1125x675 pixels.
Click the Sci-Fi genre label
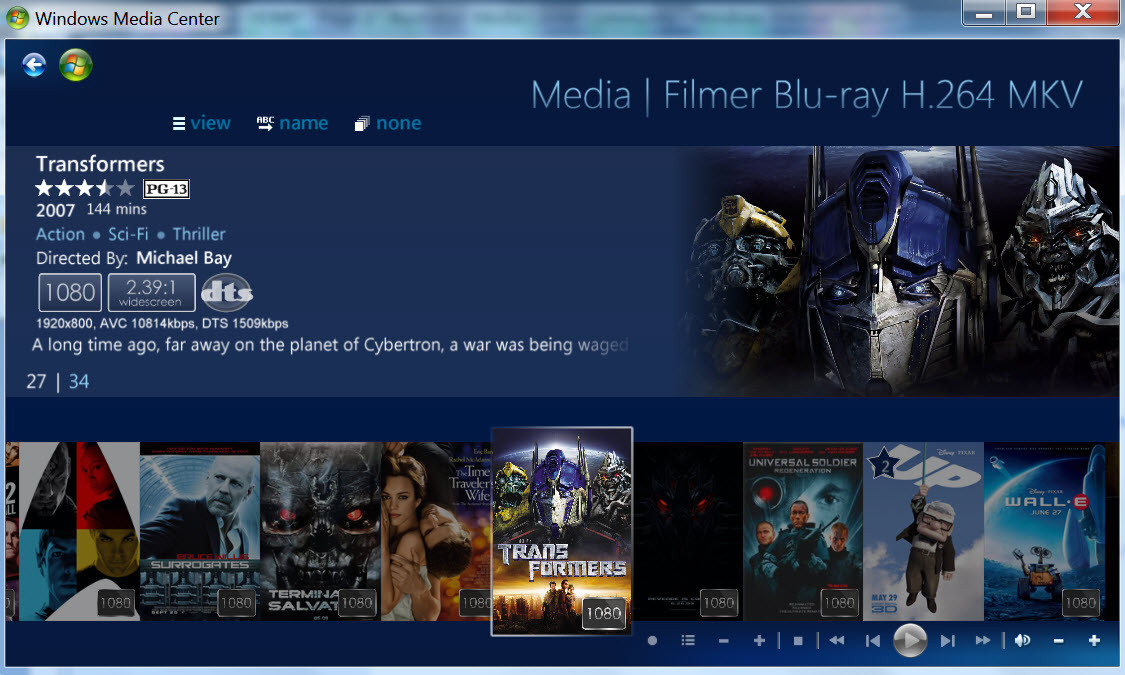[x=128, y=234]
